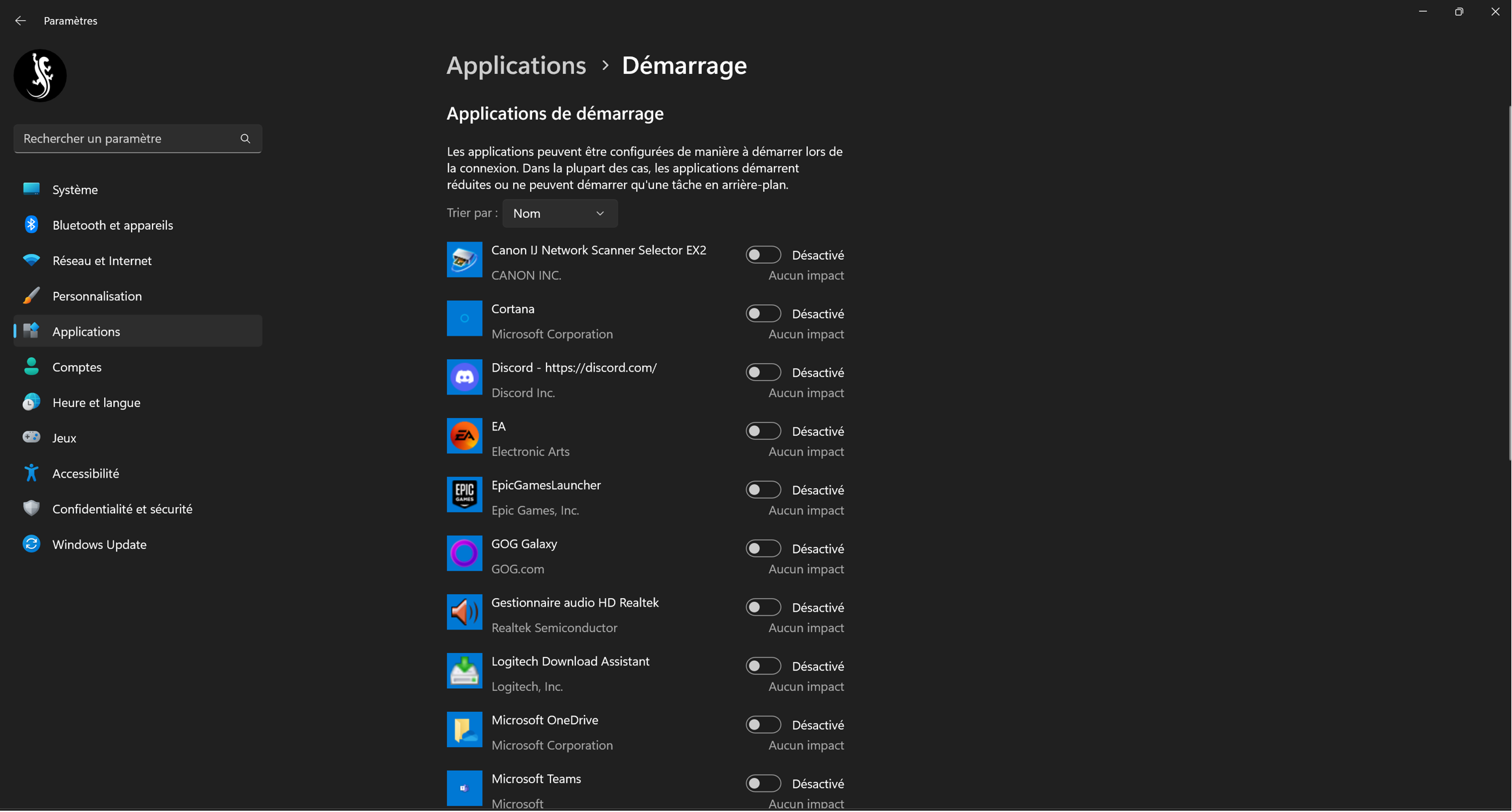
Task: Open the Trier par Nom dropdown
Action: (560, 214)
